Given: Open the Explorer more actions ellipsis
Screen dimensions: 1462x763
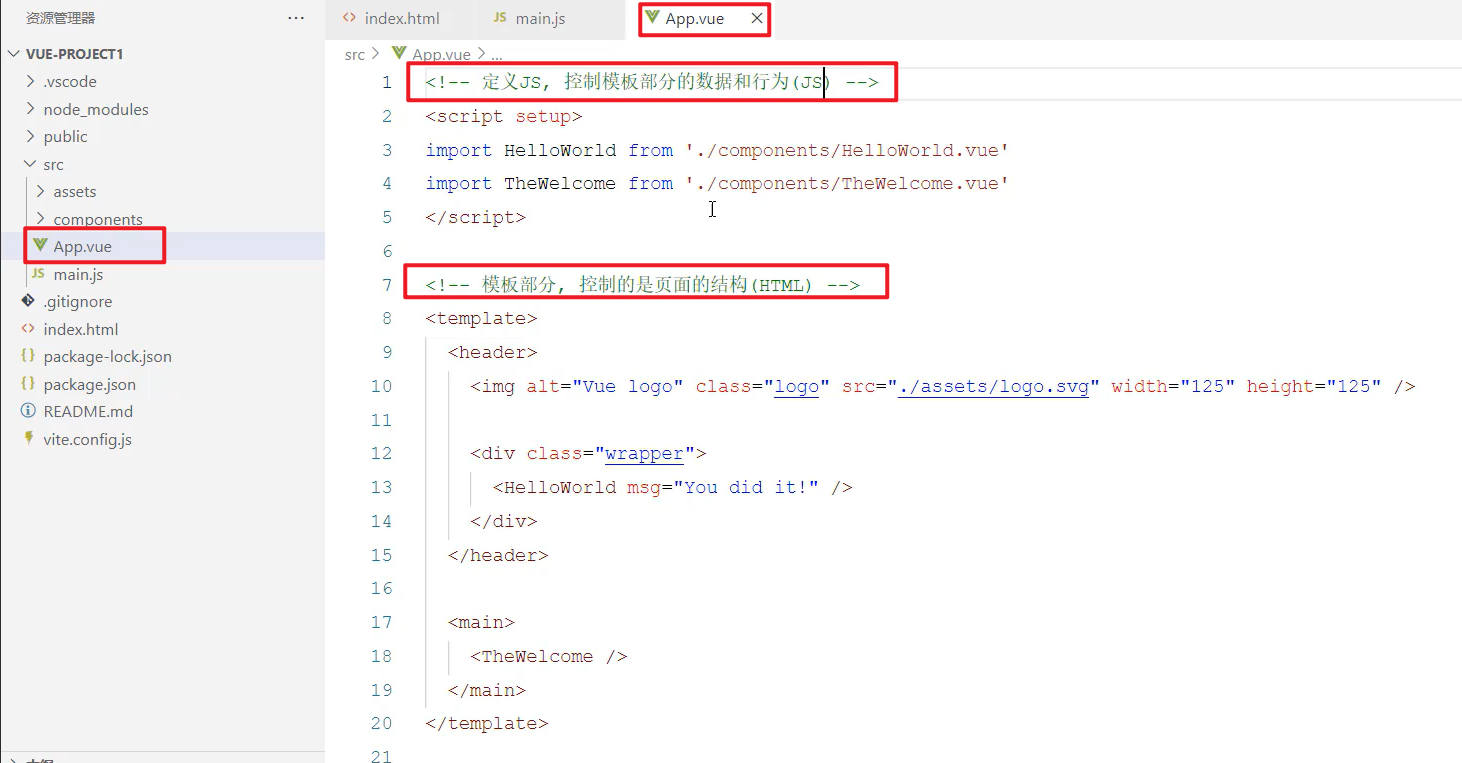Looking at the screenshot, I should click(296, 18).
